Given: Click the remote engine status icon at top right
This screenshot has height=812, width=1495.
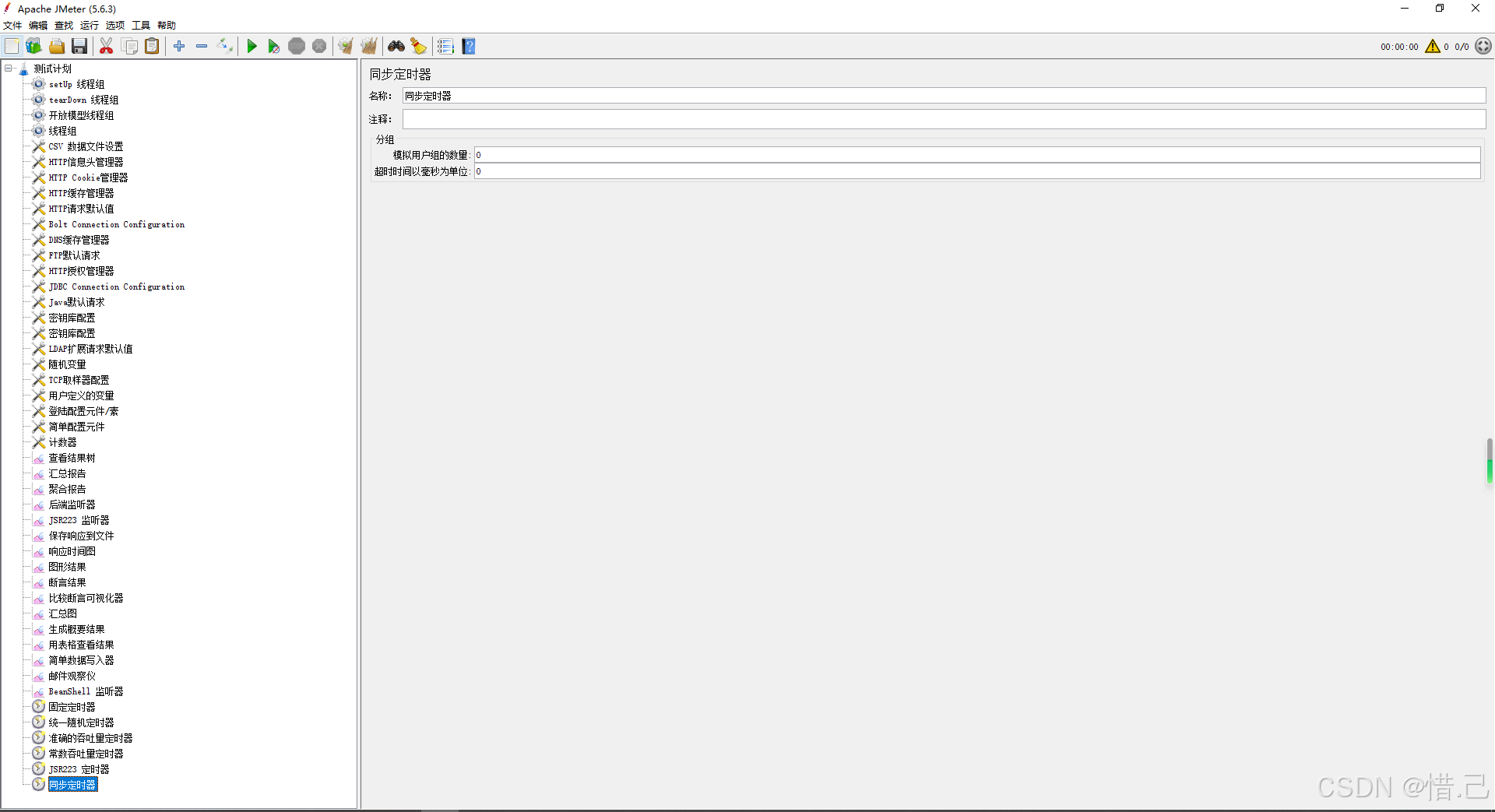Looking at the screenshot, I should pyautogui.click(x=1483, y=47).
